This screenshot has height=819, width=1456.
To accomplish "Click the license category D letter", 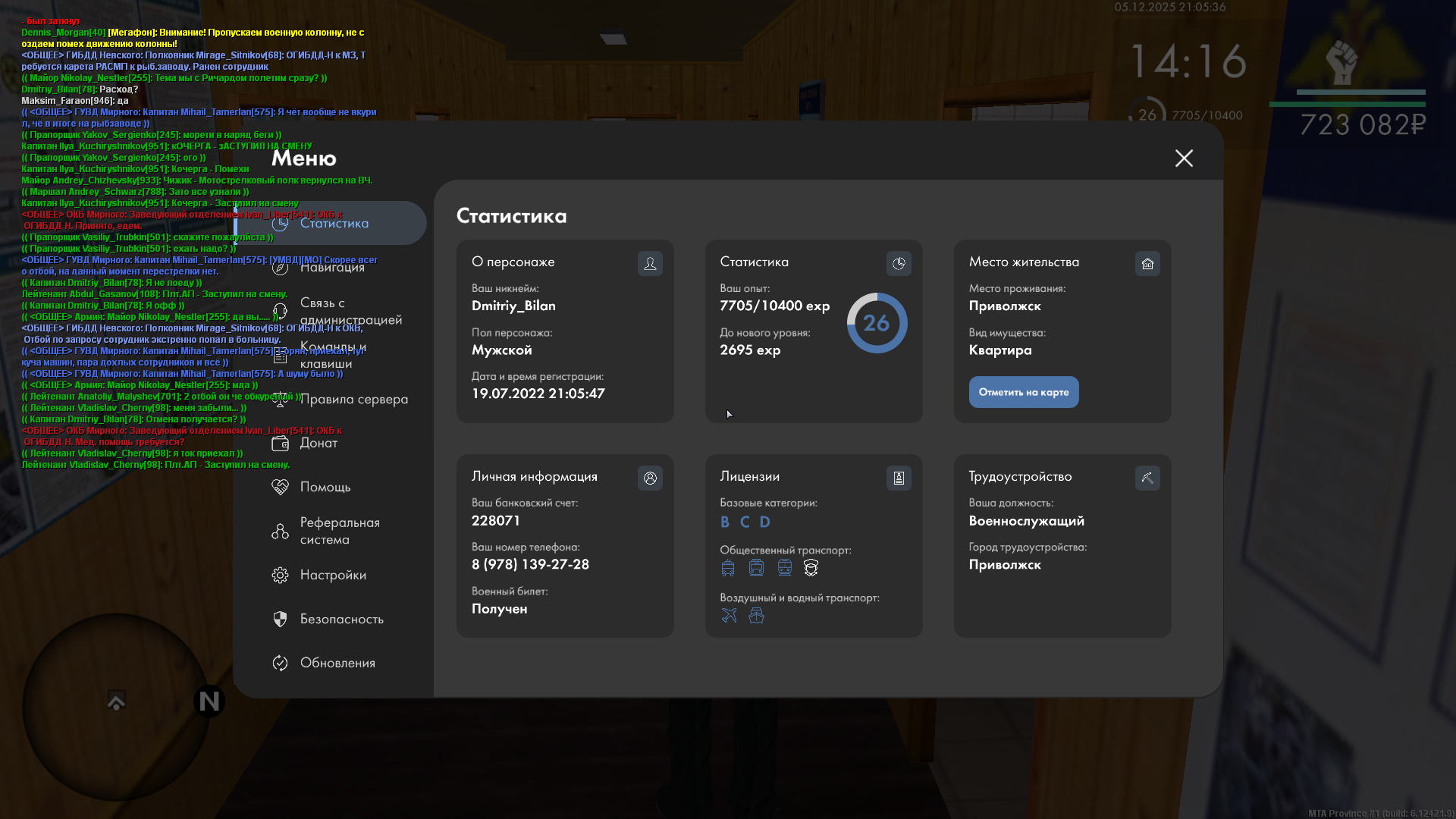I will pyautogui.click(x=764, y=522).
